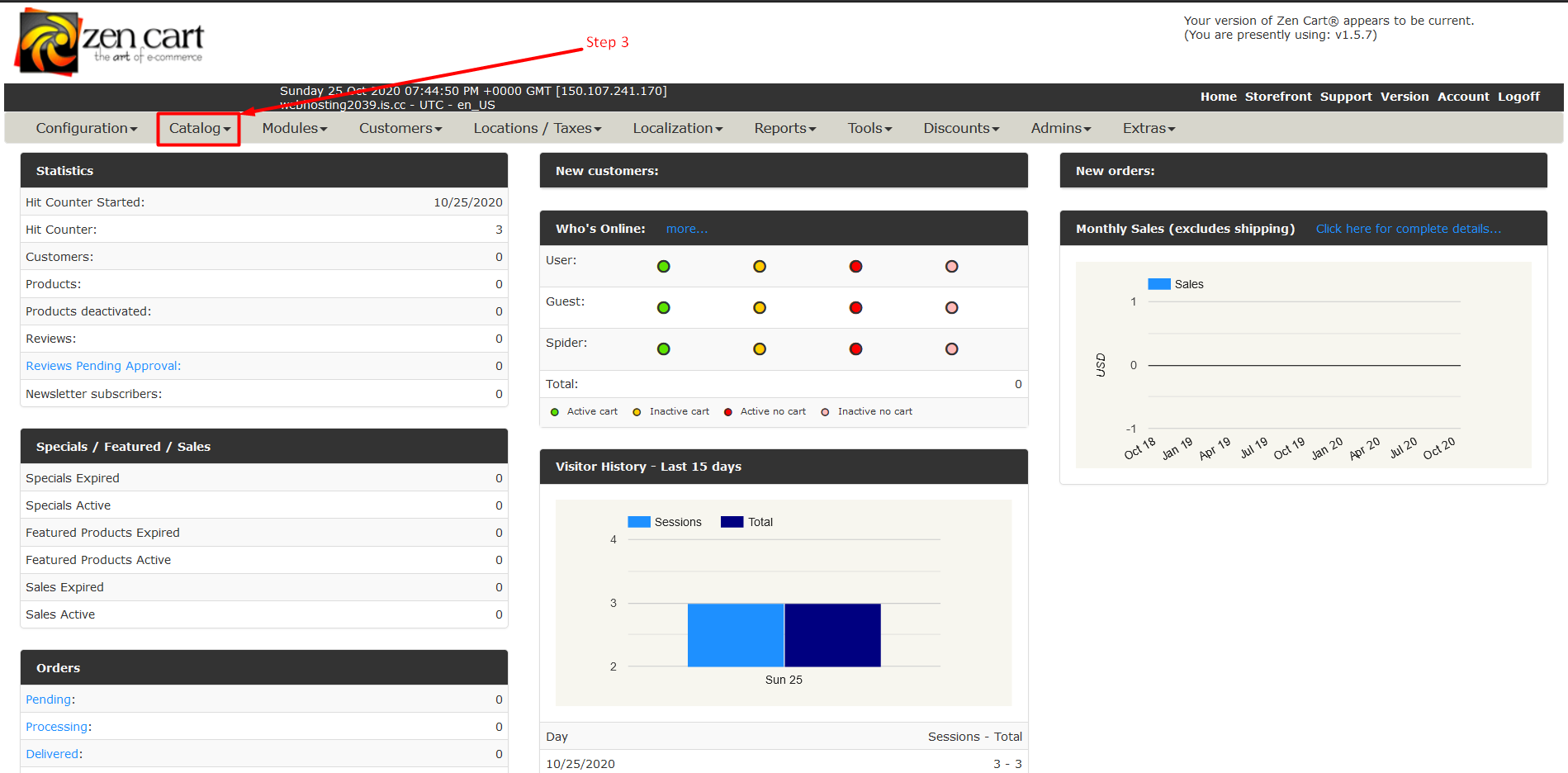Expand the Admins menu
The height and width of the screenshot is (773, 1568).
pos(1061,128)
